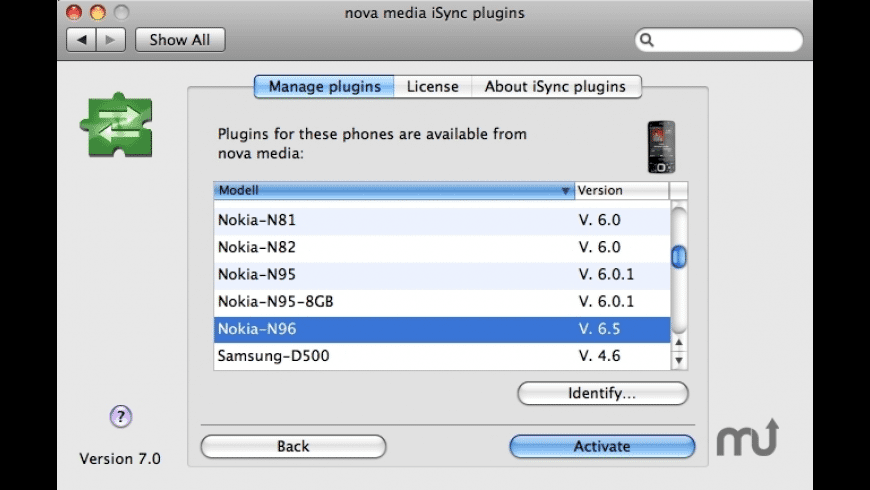
Task: Click the Version column header
Action: [x=621, y=190]
